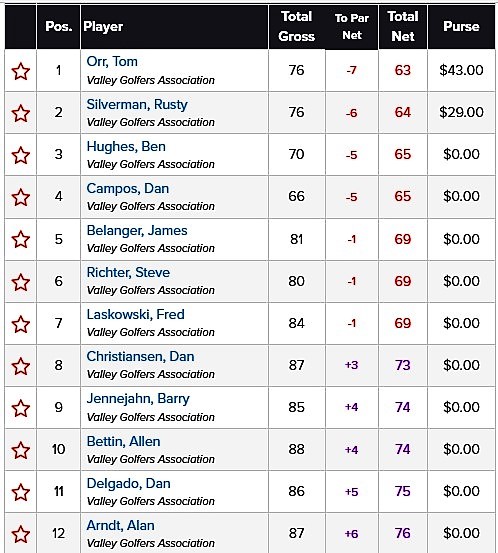Sort by the Pos. column header
498x553 pixels.
[x=59, y=26]
